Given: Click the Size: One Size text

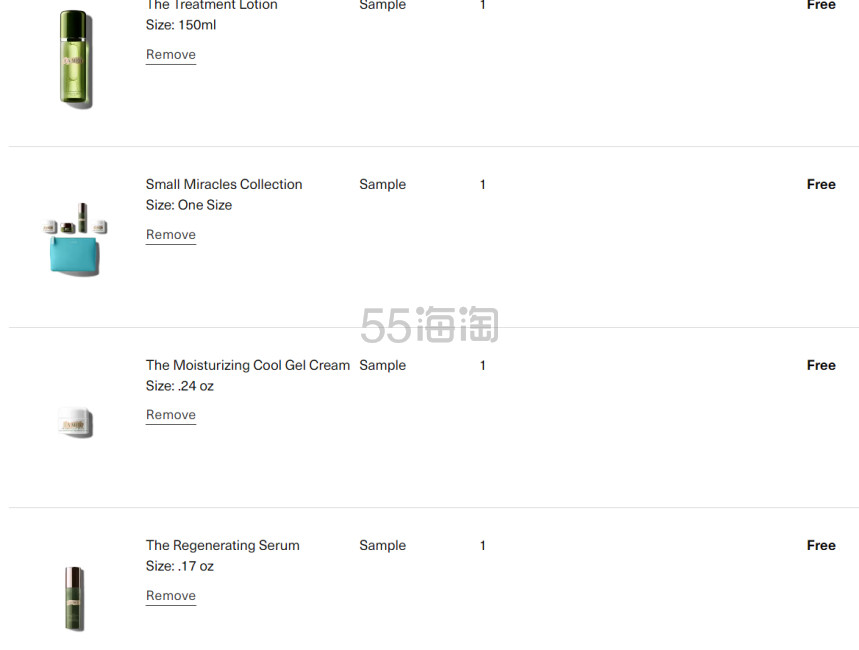Looking at the screenshot, I should pyautogui.click(x=188, y=205).
